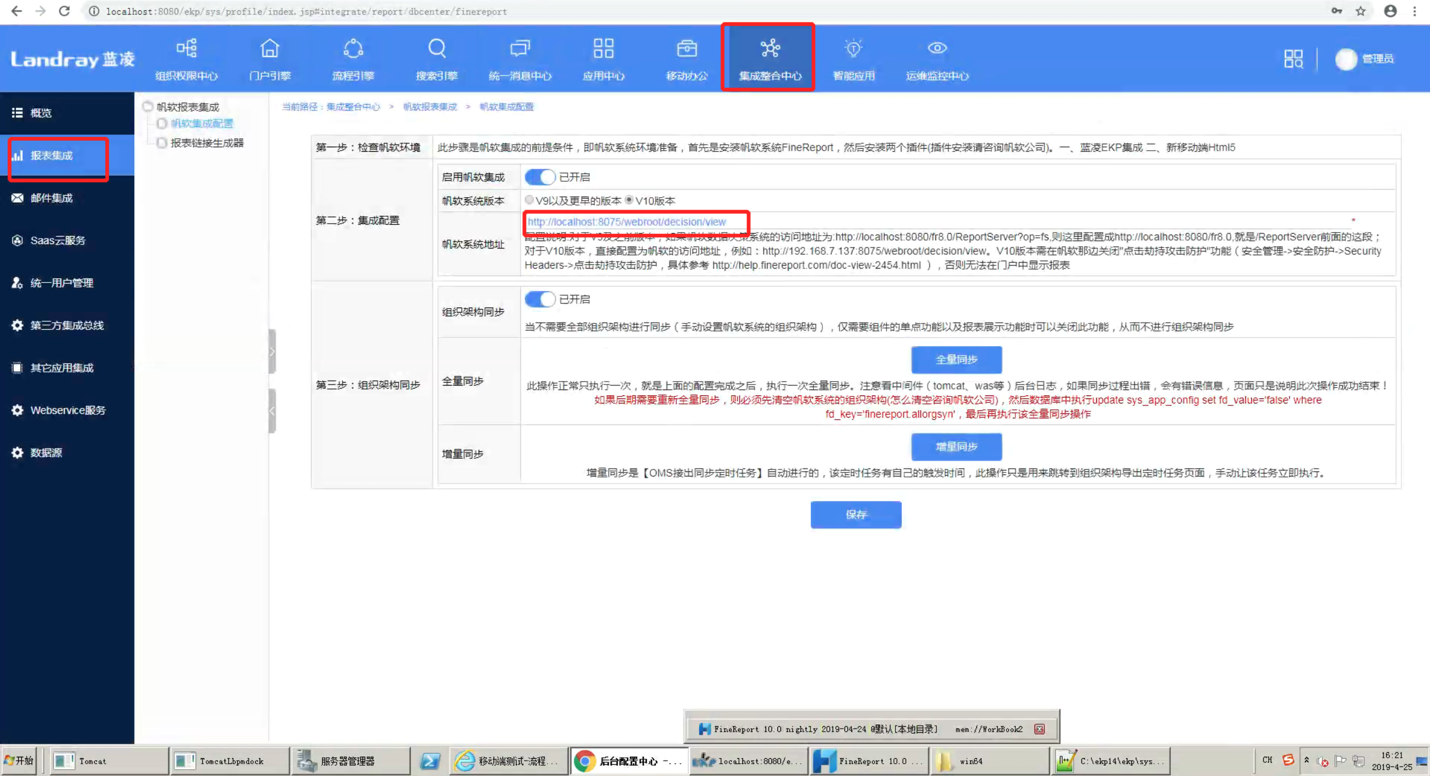Click the 保存 save button
Screen dimensions: 1430x776
856,515
